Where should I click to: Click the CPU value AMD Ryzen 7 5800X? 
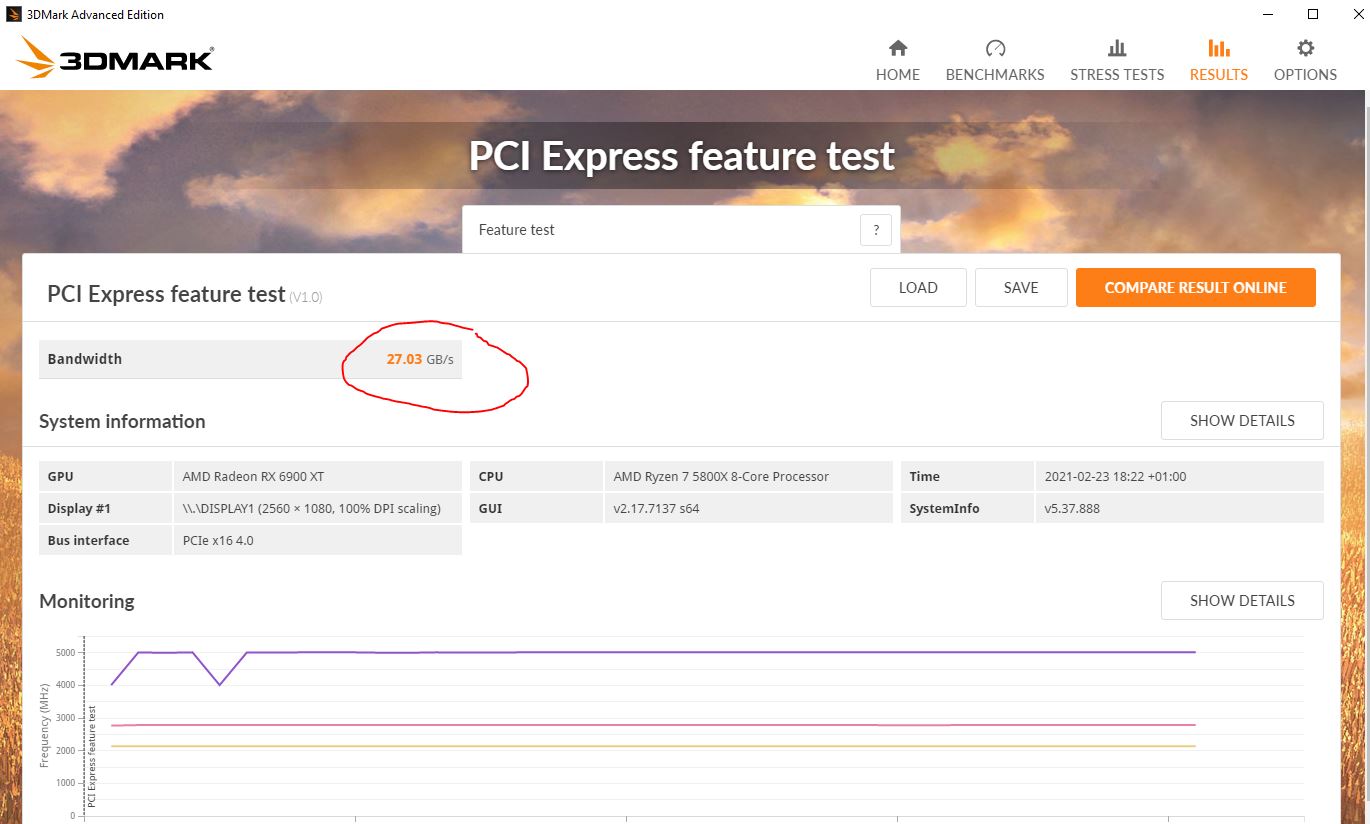point(721,476)
